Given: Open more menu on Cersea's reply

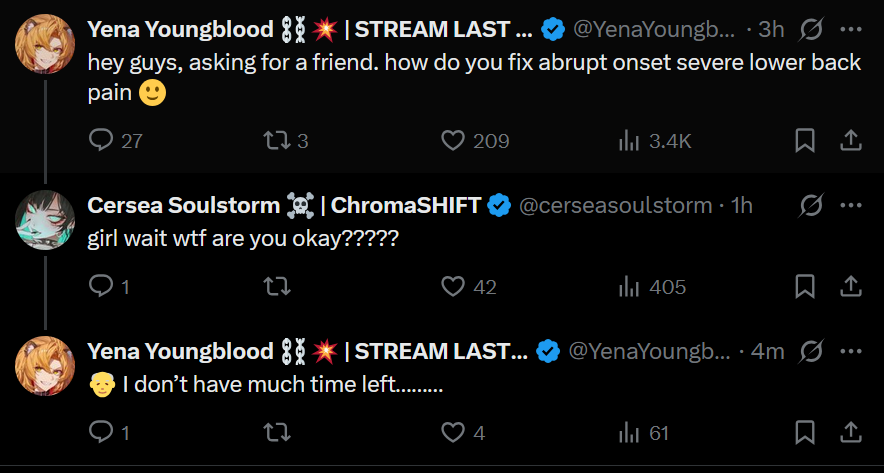Looking at the screenshot, I should point(851,206).
